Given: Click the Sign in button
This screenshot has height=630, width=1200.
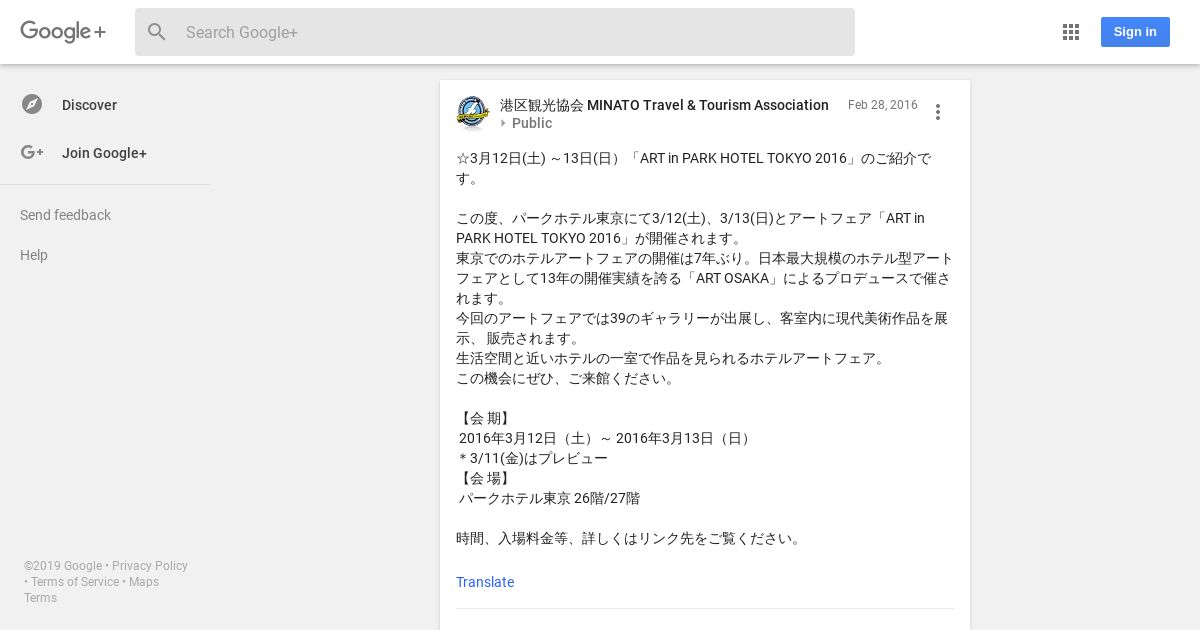Looking at the screenshot, I should pos(1135,32).
